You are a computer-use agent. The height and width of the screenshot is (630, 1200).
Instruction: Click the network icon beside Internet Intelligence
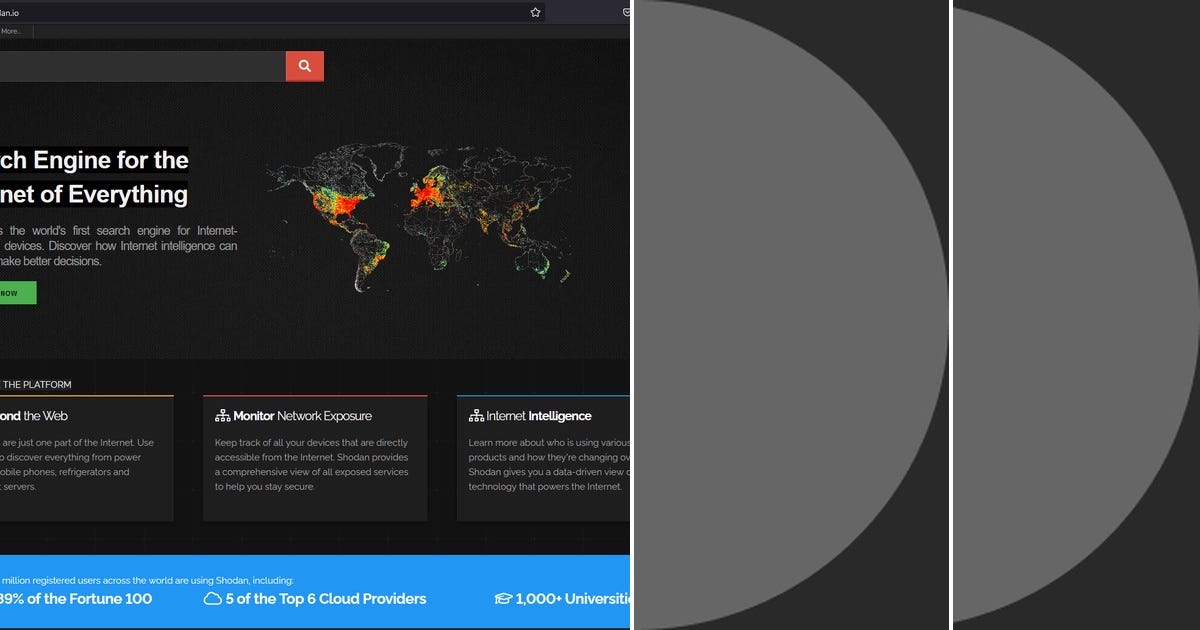point(475,415)
